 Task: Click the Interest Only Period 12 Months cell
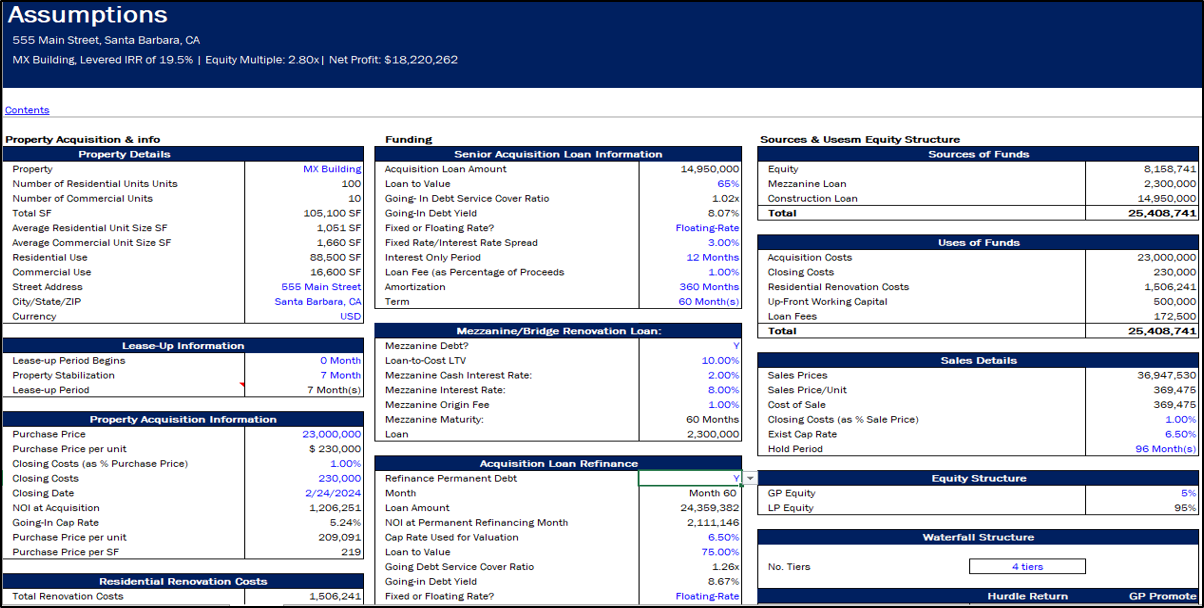tap(689, 257)
